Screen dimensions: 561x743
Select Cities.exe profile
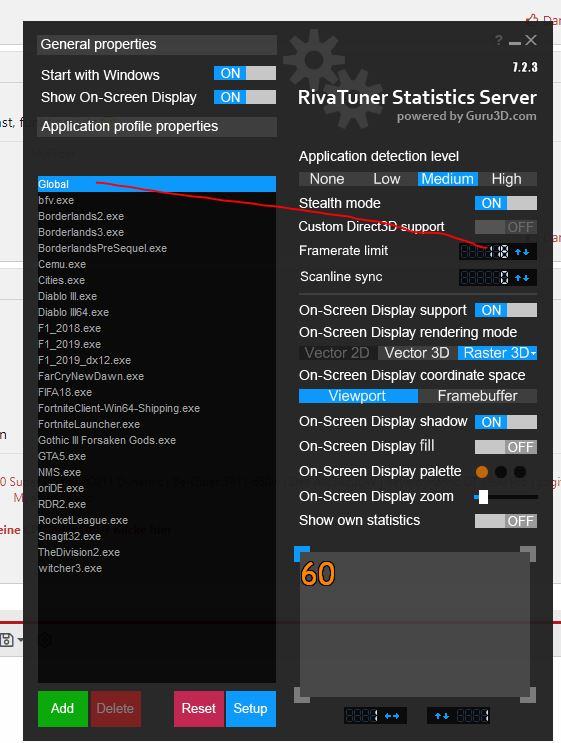click(x=157, y=281)
